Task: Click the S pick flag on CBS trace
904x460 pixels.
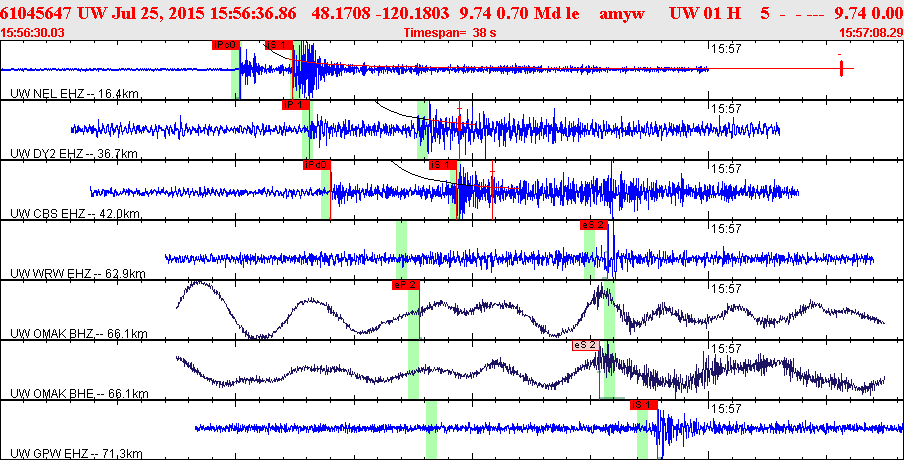Action: 442,165
